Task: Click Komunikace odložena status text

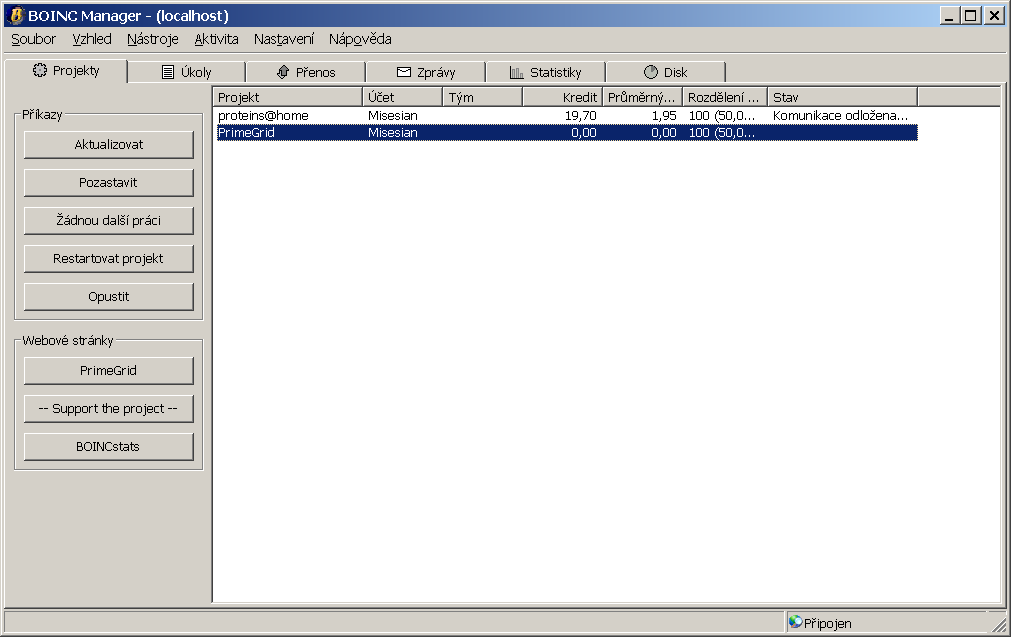Action: click(x=840, y=115)
